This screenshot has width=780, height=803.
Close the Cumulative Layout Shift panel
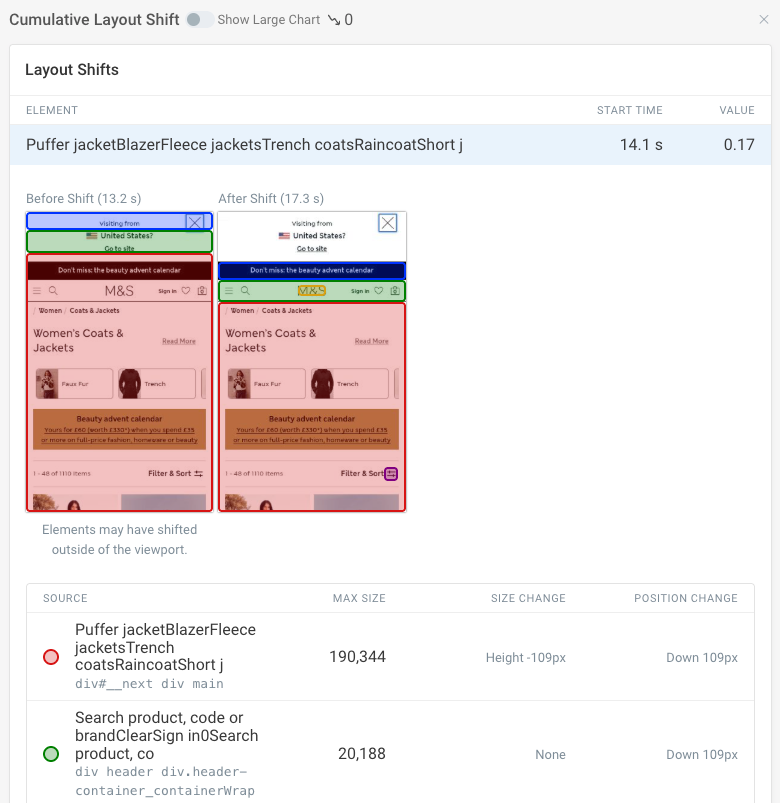[764, 19]
